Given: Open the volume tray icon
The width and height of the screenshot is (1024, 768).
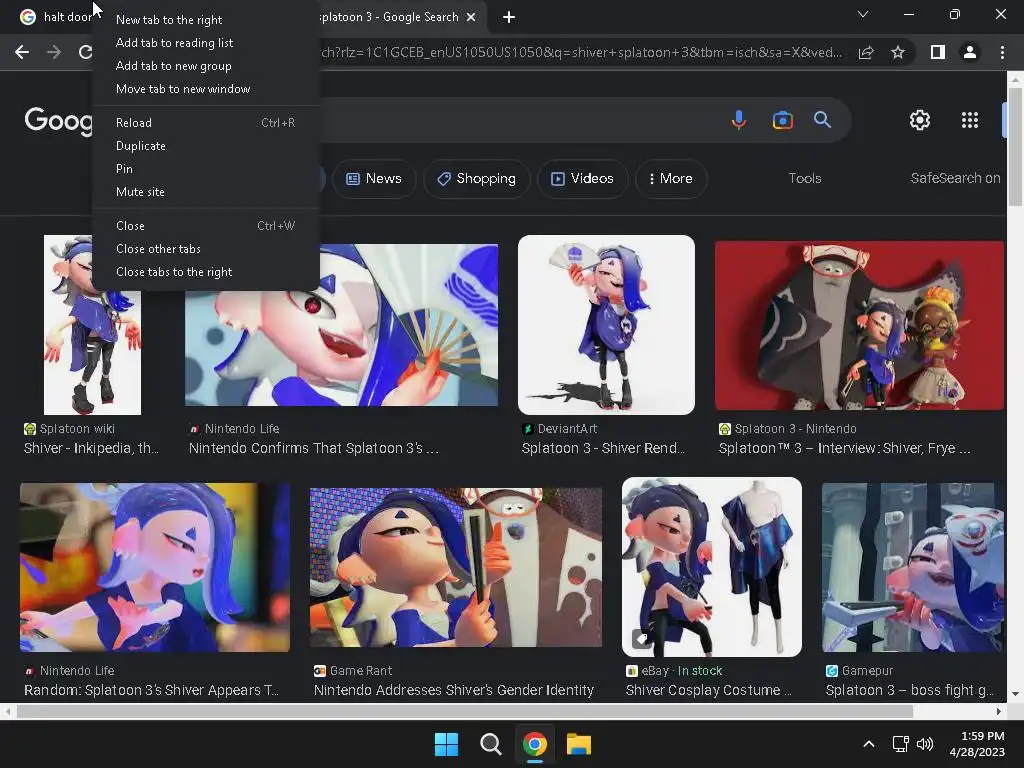Looking at the screenshot, I should pyautogui.click(x=925, y=744).
